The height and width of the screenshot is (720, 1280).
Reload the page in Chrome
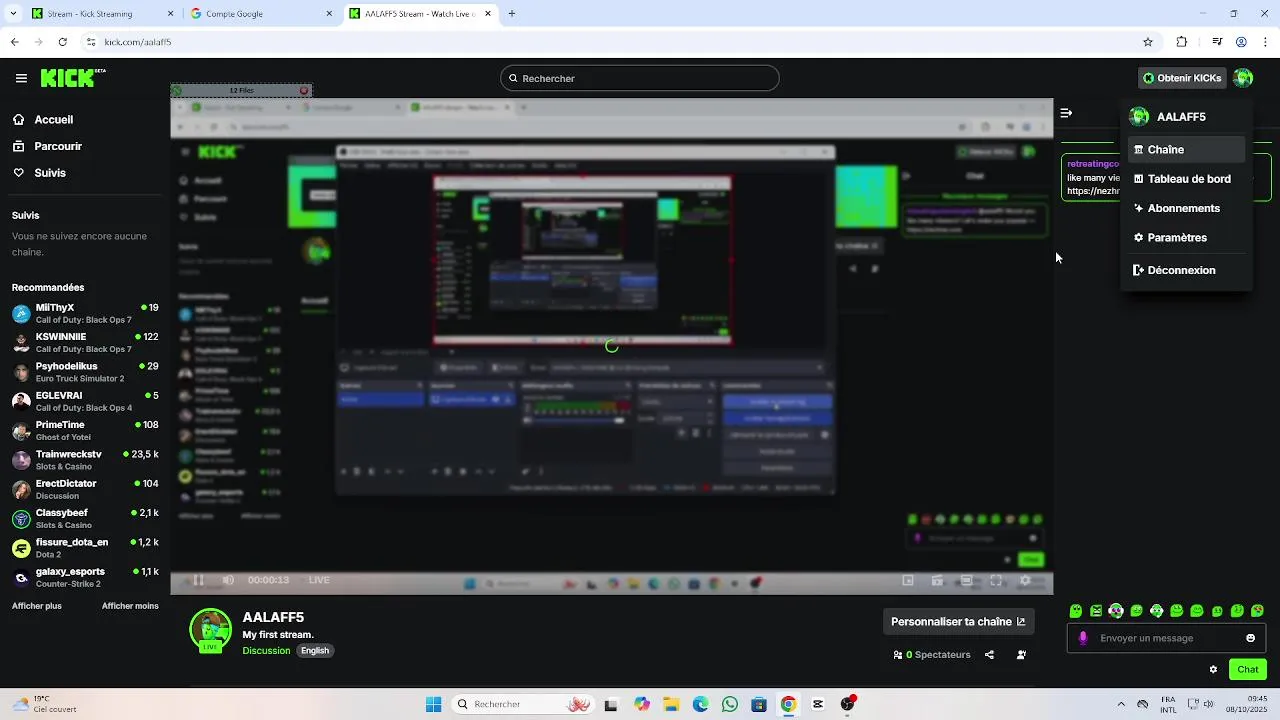click(63, 42)
